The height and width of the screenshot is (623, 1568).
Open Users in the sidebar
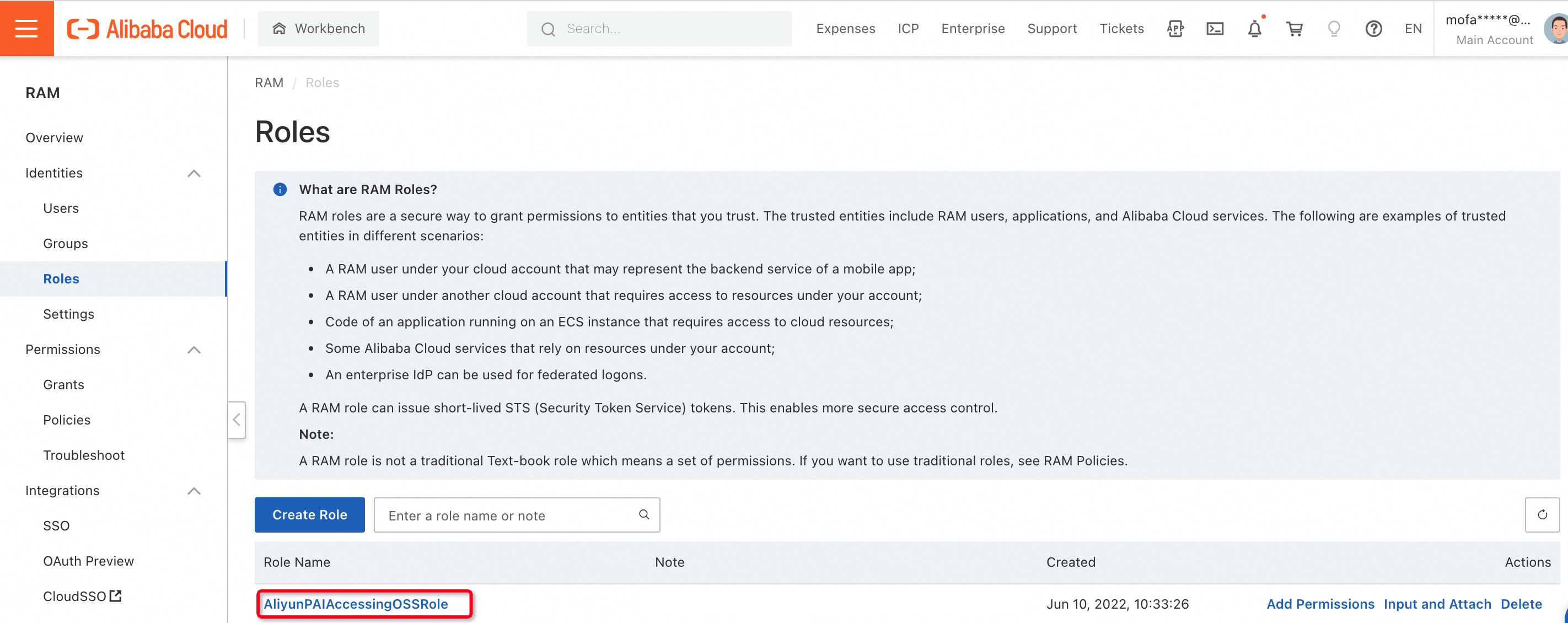61,208
